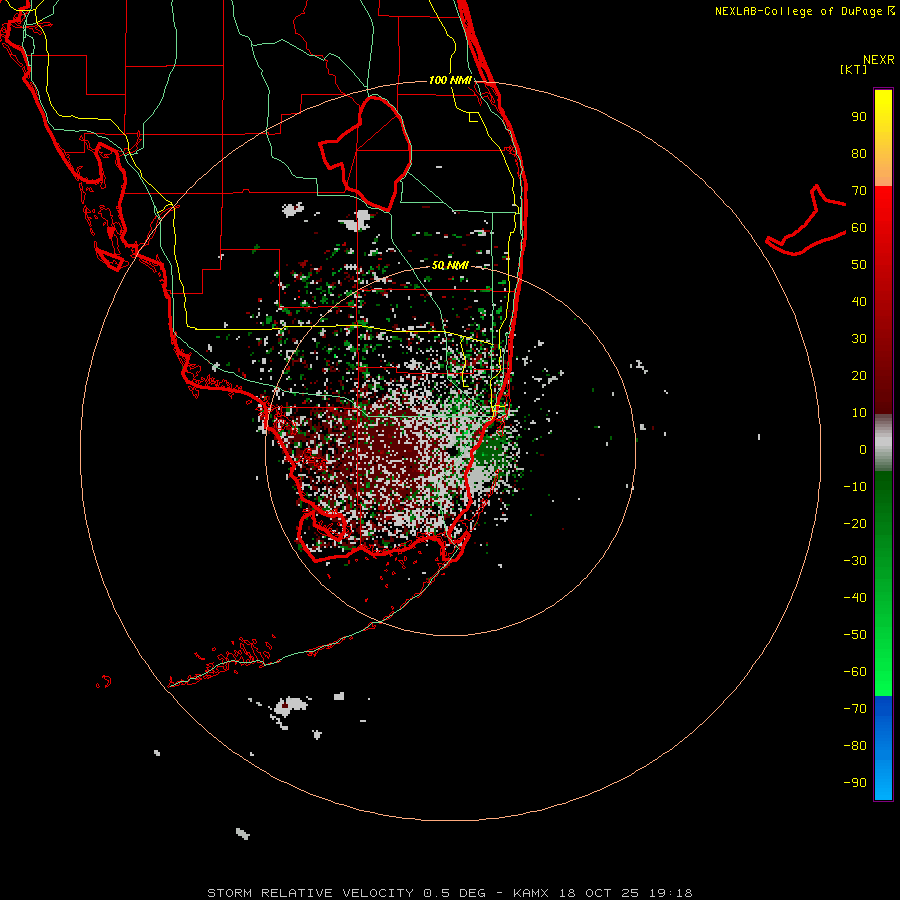This screenshot has height=900, width=900.
Task: Click the 70 value on the velocity scale
Action: coord(859,191)
